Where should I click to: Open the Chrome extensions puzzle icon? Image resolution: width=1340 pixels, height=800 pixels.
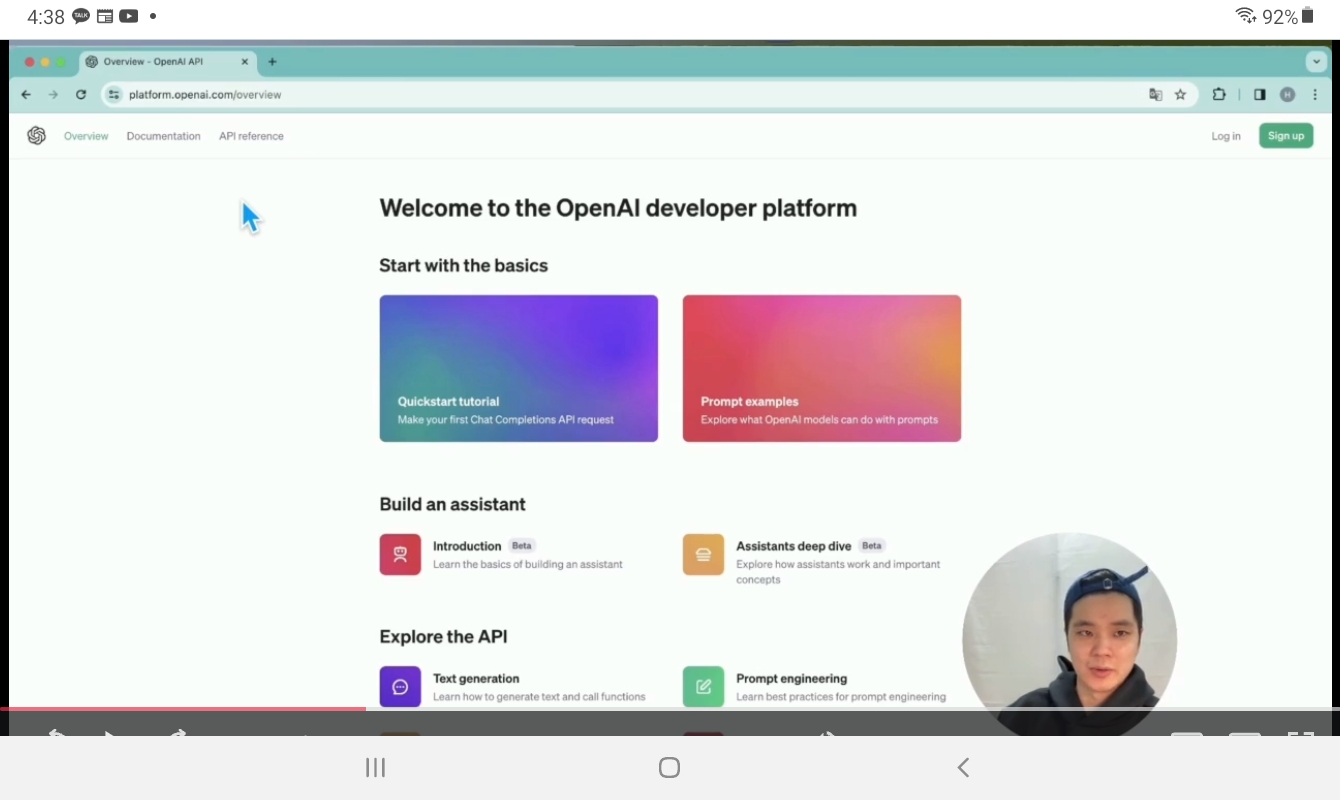[1219, 95]
